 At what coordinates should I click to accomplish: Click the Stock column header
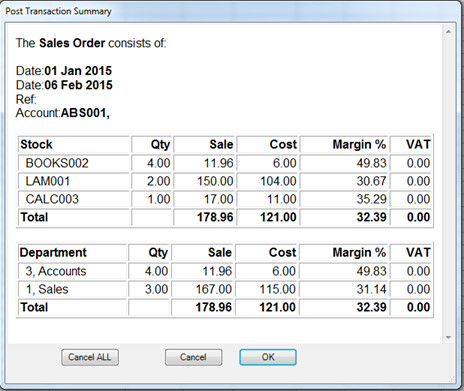[x=74, y=144]
